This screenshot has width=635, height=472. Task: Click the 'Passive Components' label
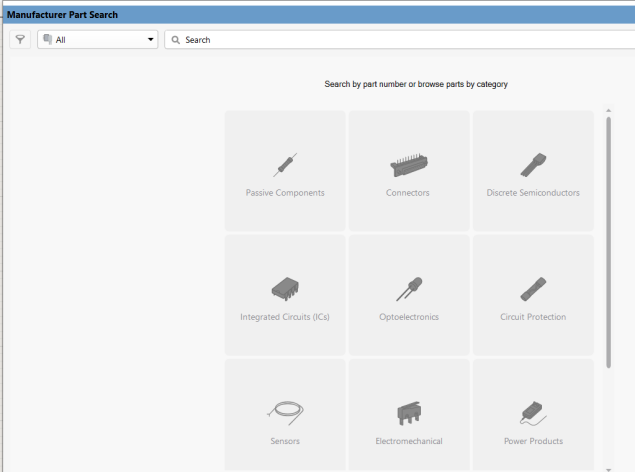285,193
